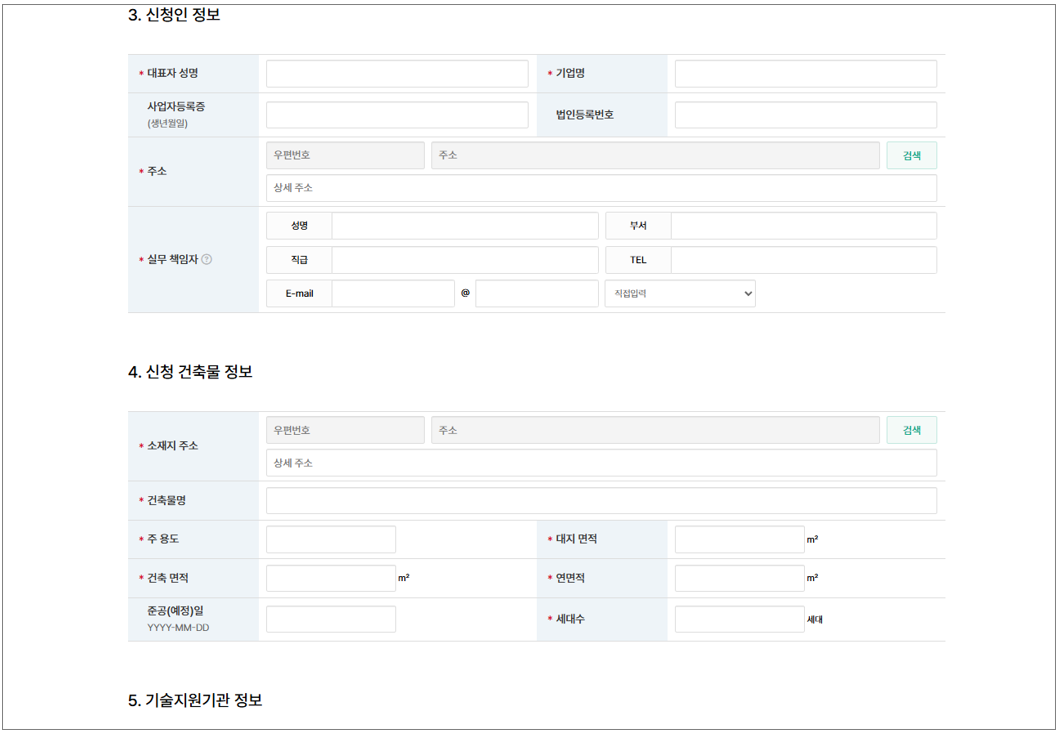This screenshot has height=733, width=1060.
Task: Click the 법인등록번호 input field
Action: coord(805,115)
